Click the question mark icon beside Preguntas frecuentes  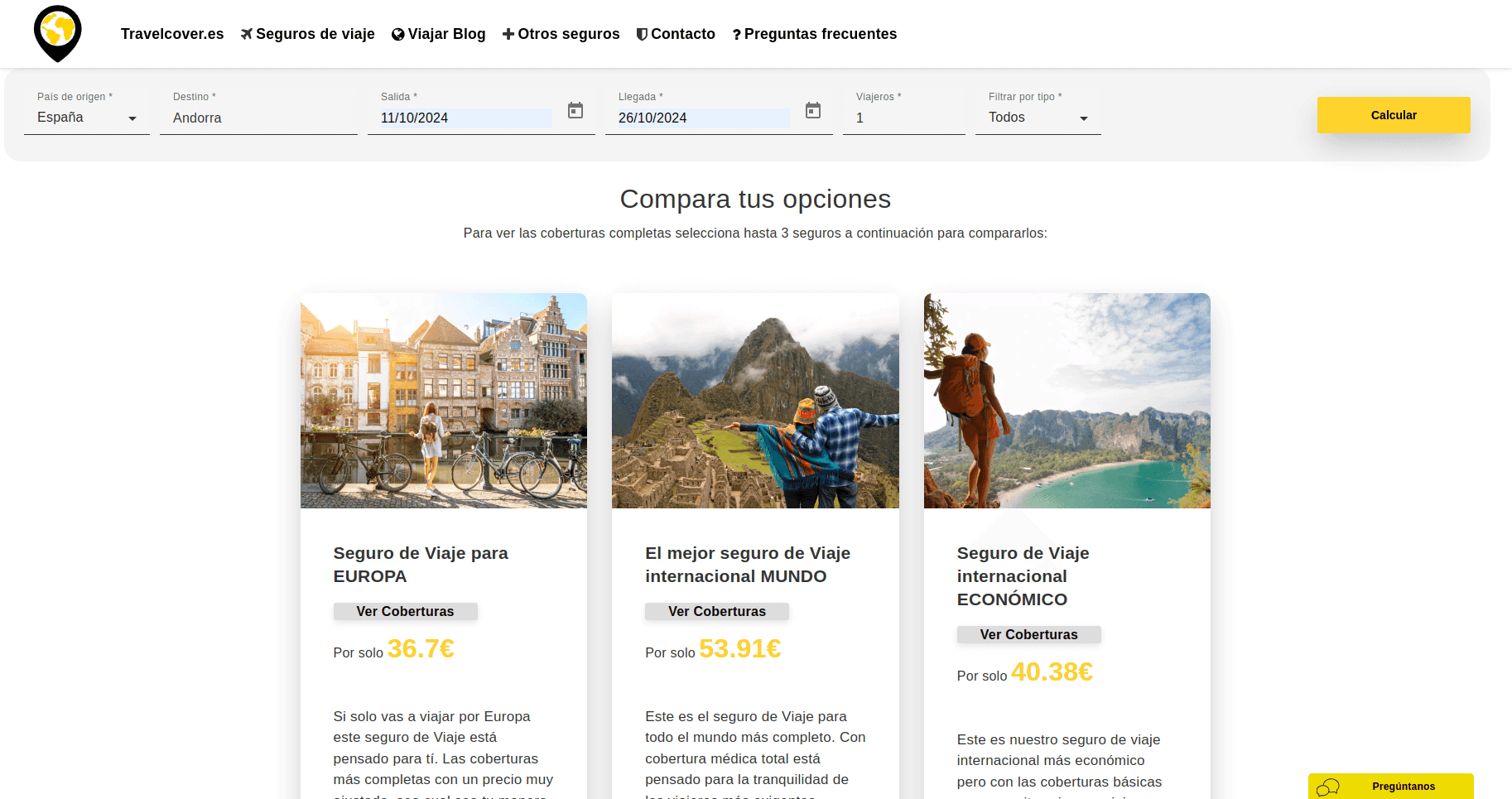click(736, 35)
